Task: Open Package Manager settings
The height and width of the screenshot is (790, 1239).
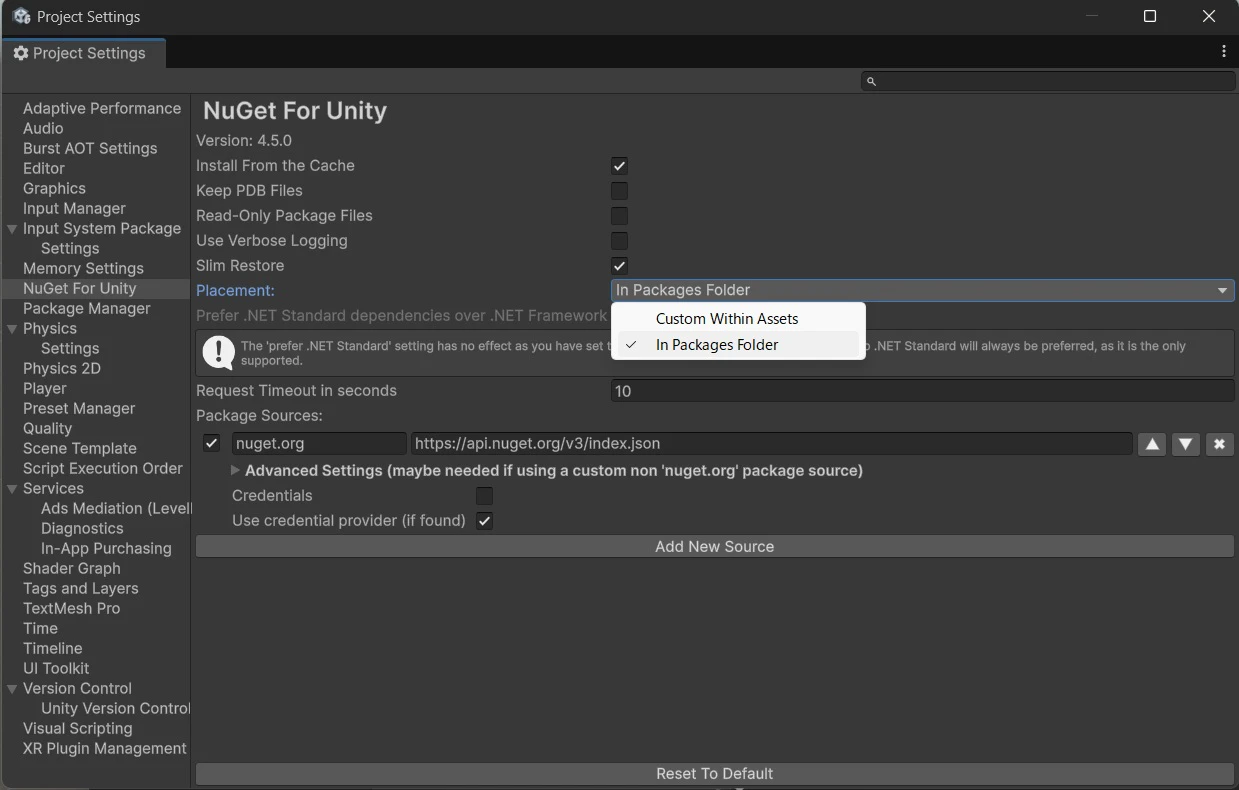Action: (x=87, y=308)
